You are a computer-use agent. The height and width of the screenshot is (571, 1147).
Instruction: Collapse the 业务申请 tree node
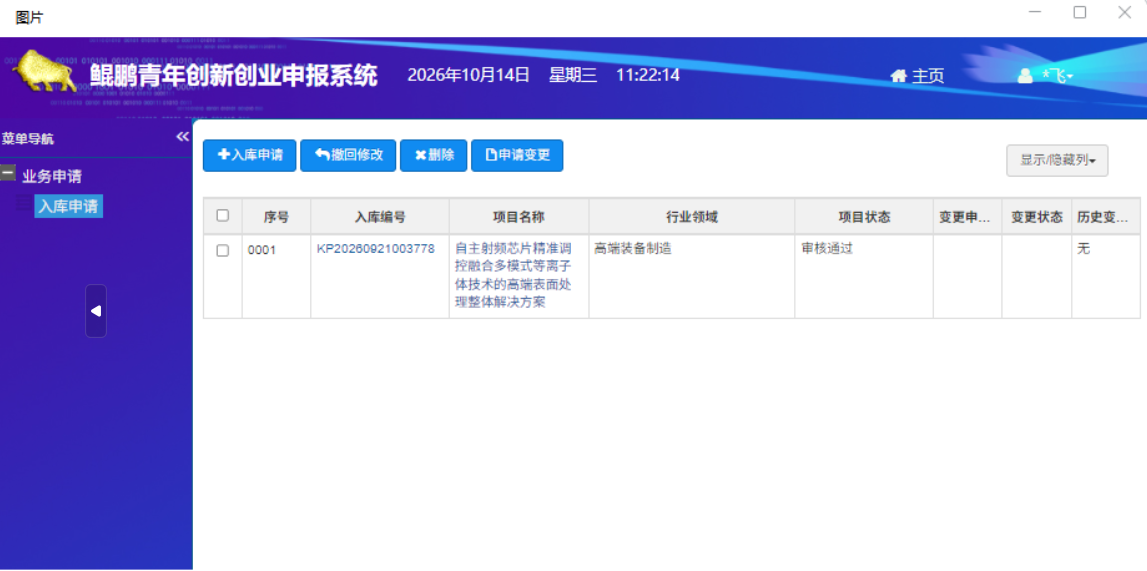pos(7,173)
